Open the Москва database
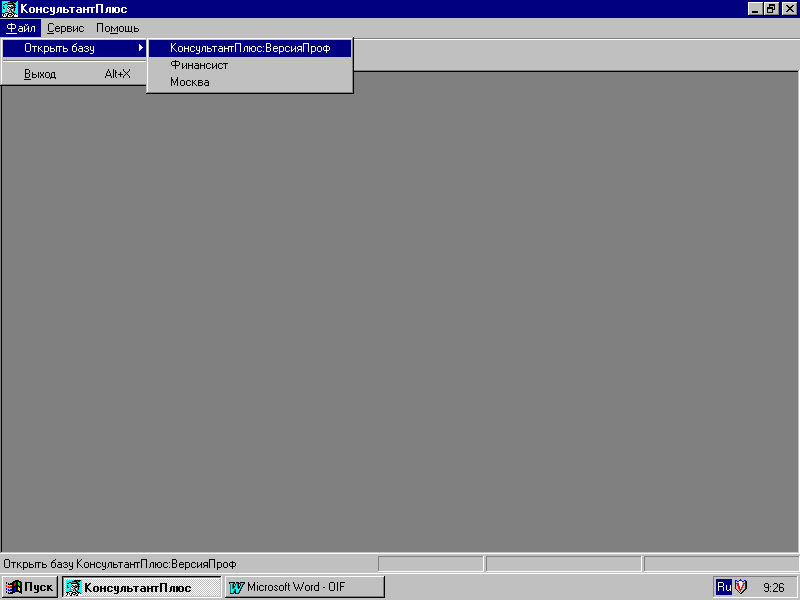Viewport: 800px width, 600px height. [x=250, y=82]
